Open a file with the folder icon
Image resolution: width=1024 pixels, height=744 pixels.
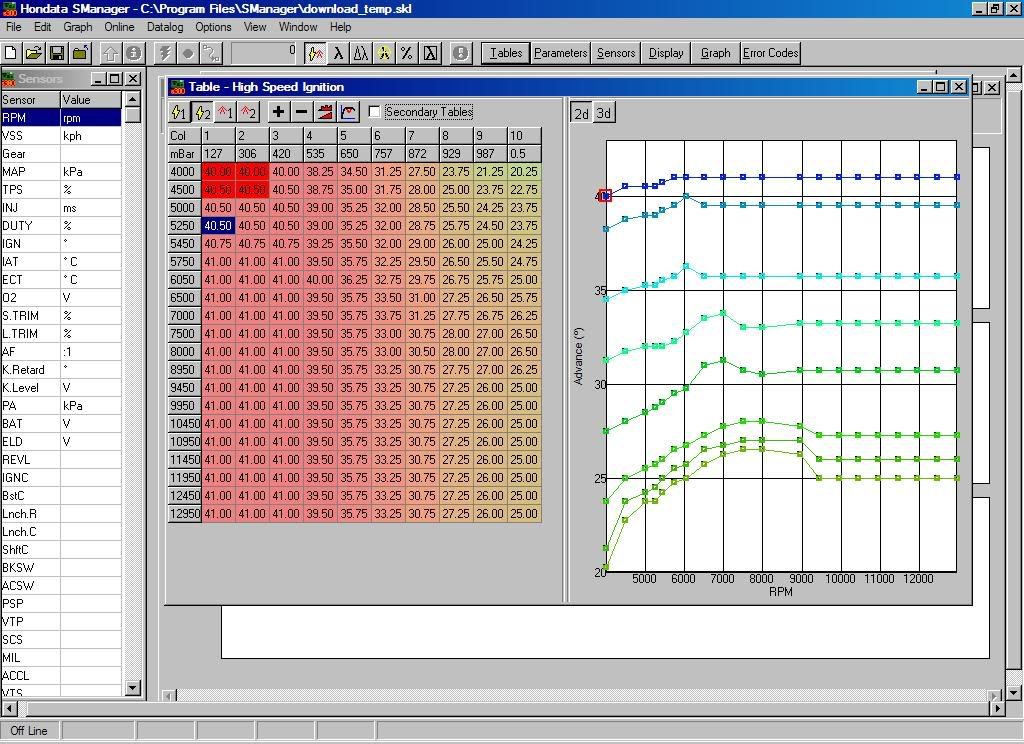33,53
